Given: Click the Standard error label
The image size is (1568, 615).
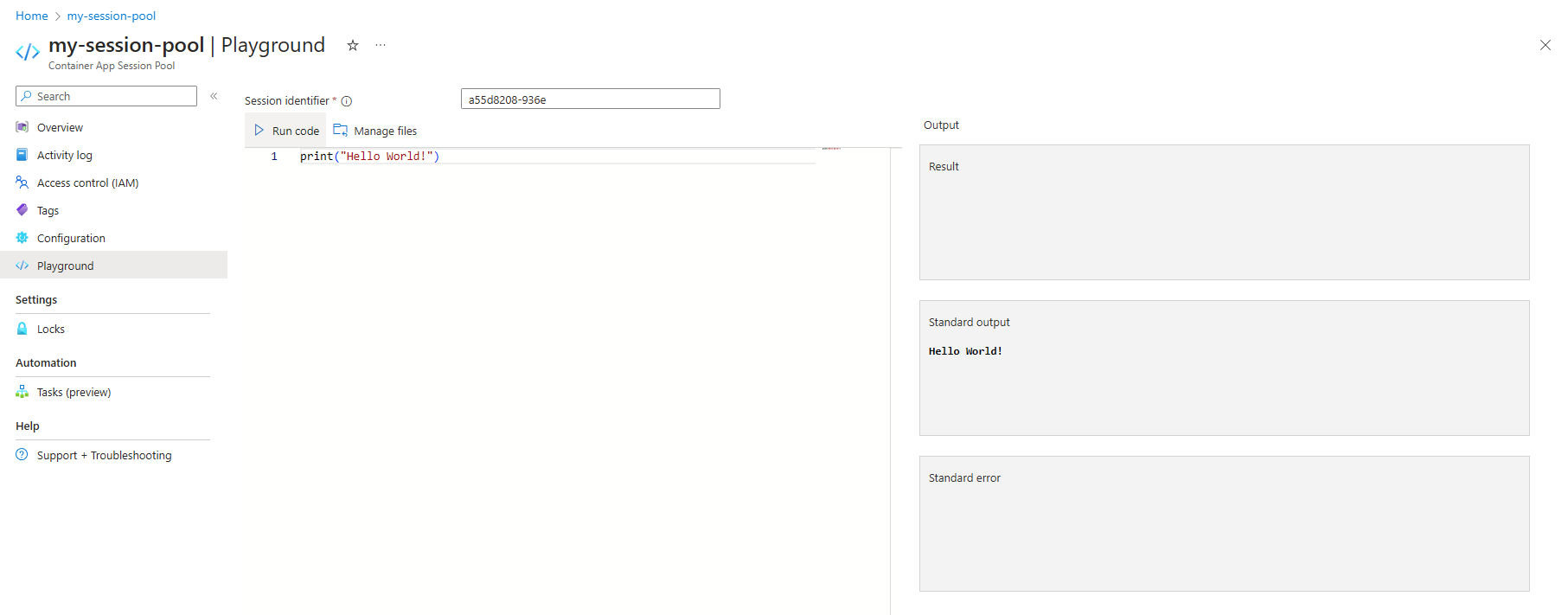Looking at the screenshot, I should (x=964, y=477).
